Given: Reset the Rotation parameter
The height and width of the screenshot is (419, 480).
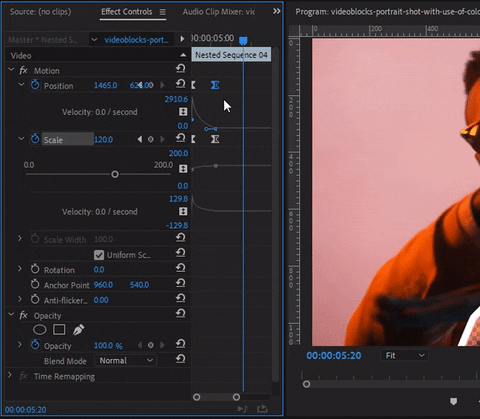Looking at the screenshot, I should 180,268.
